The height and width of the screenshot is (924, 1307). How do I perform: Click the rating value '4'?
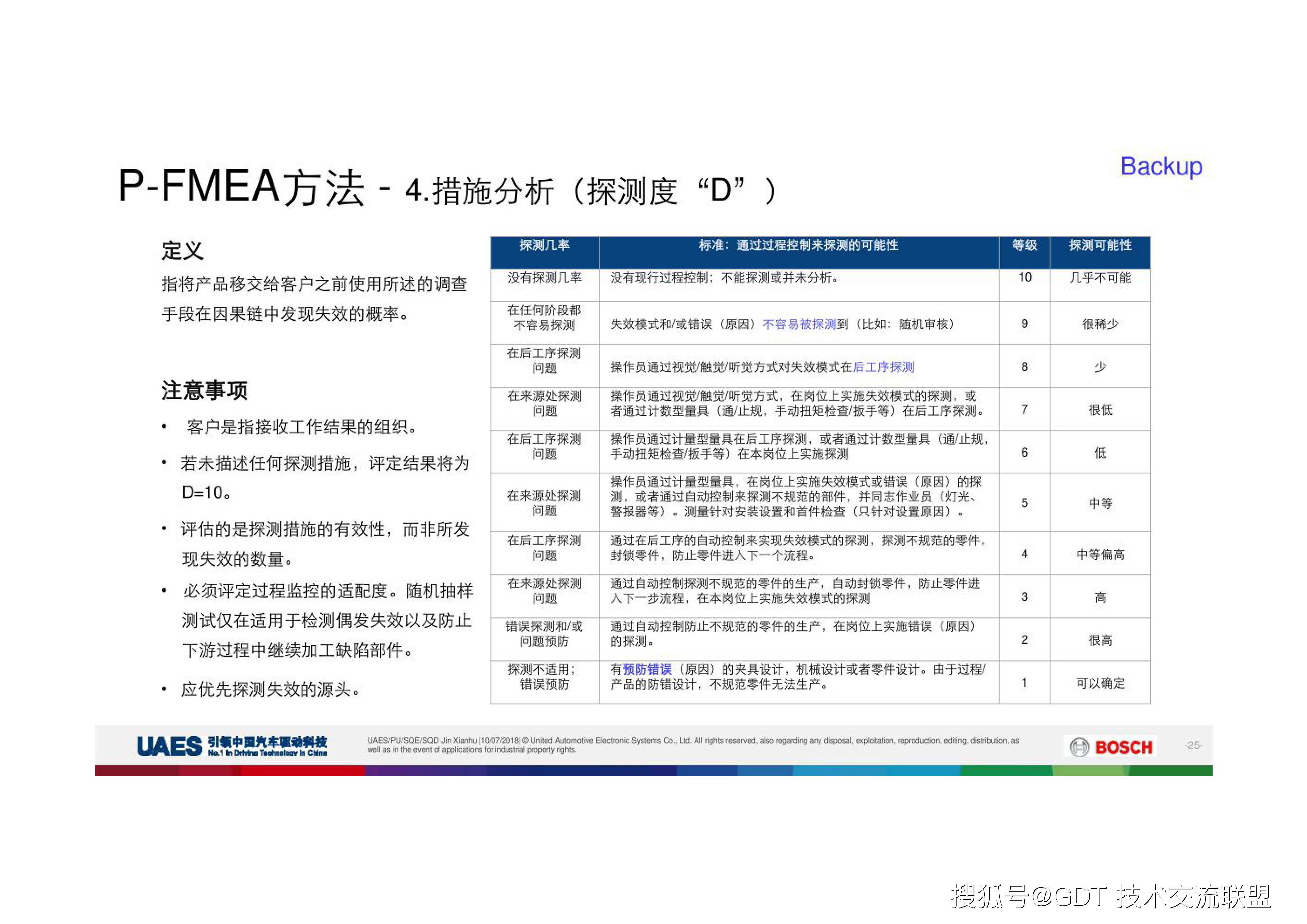pyautogui.click(x=1025, y=554)
